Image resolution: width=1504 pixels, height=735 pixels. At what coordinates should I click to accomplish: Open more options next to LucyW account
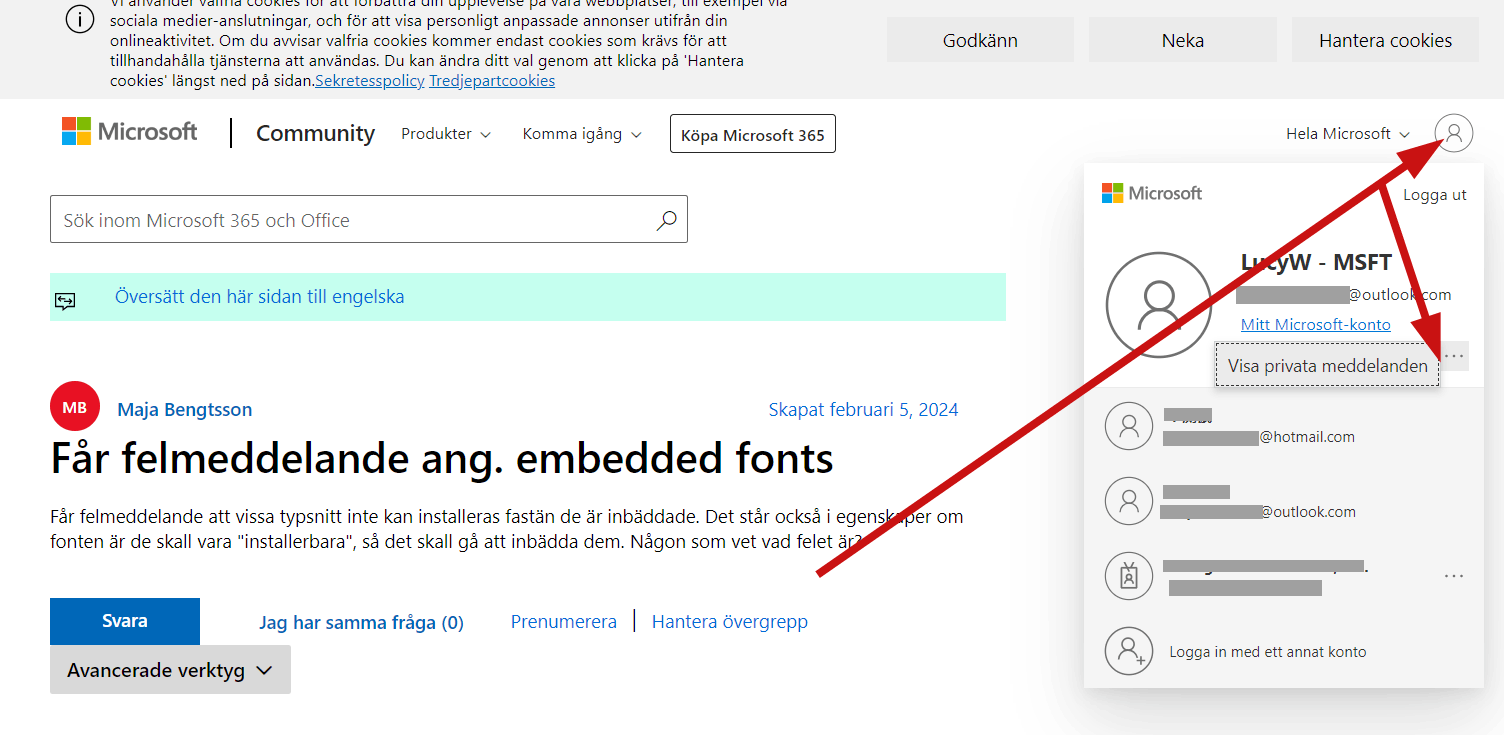point(1454,356)
